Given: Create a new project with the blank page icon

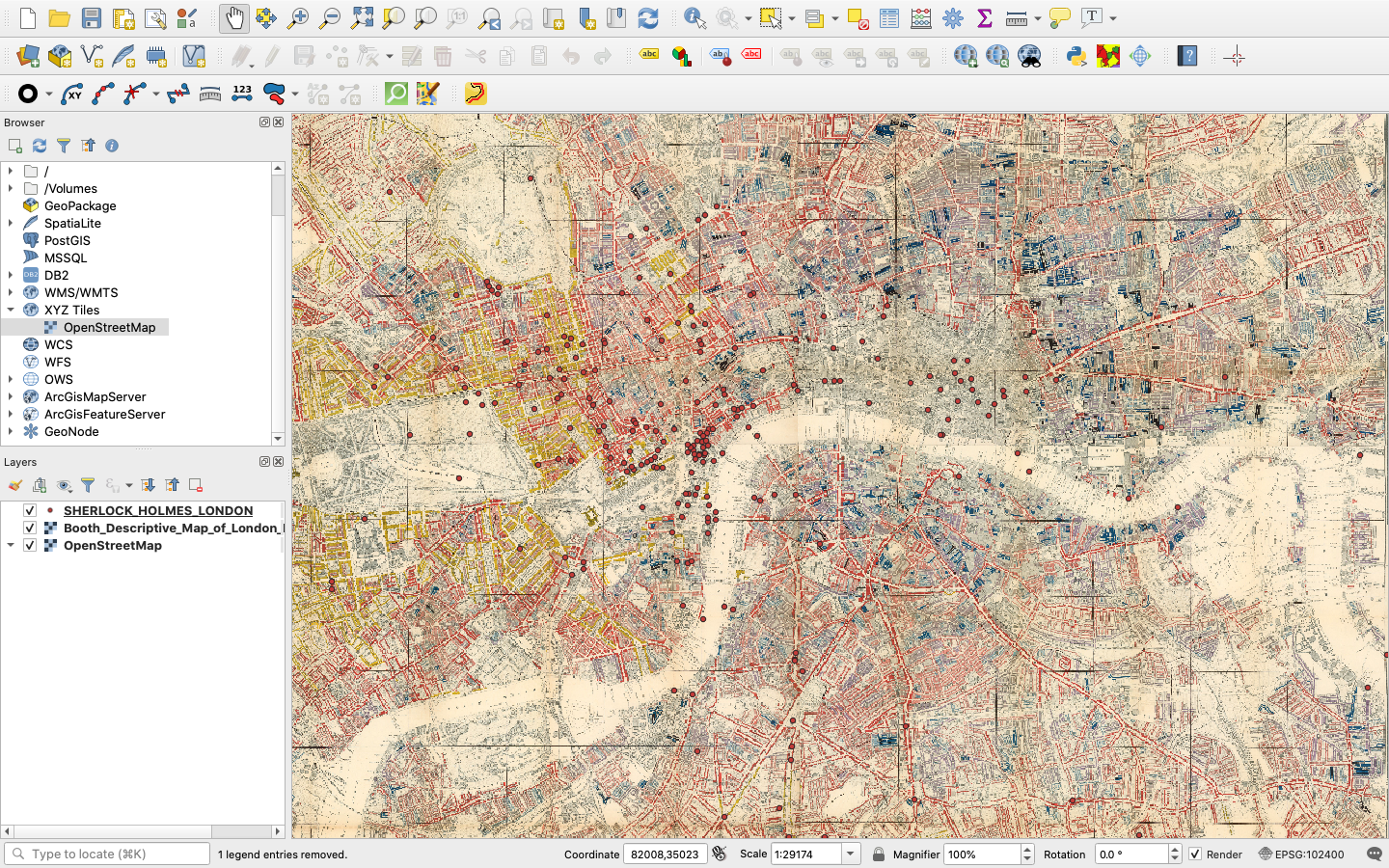Looking at the screenshot, I should pyautogui.click(x=28, y=18).
